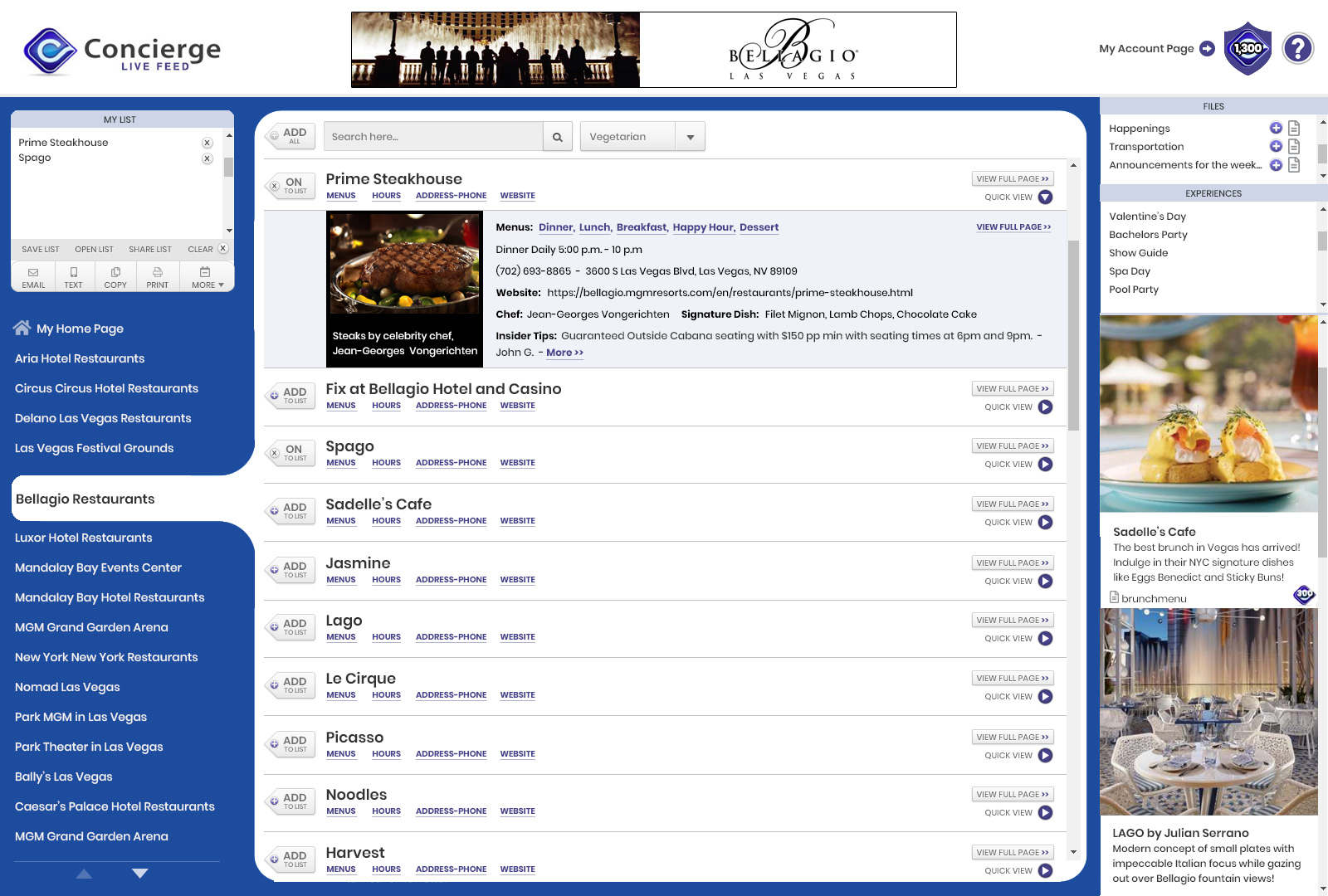Viewport: 1328px width, 896px height.
Task: Expand Le Cirque quick view
Action: [x=1045, y=697]
